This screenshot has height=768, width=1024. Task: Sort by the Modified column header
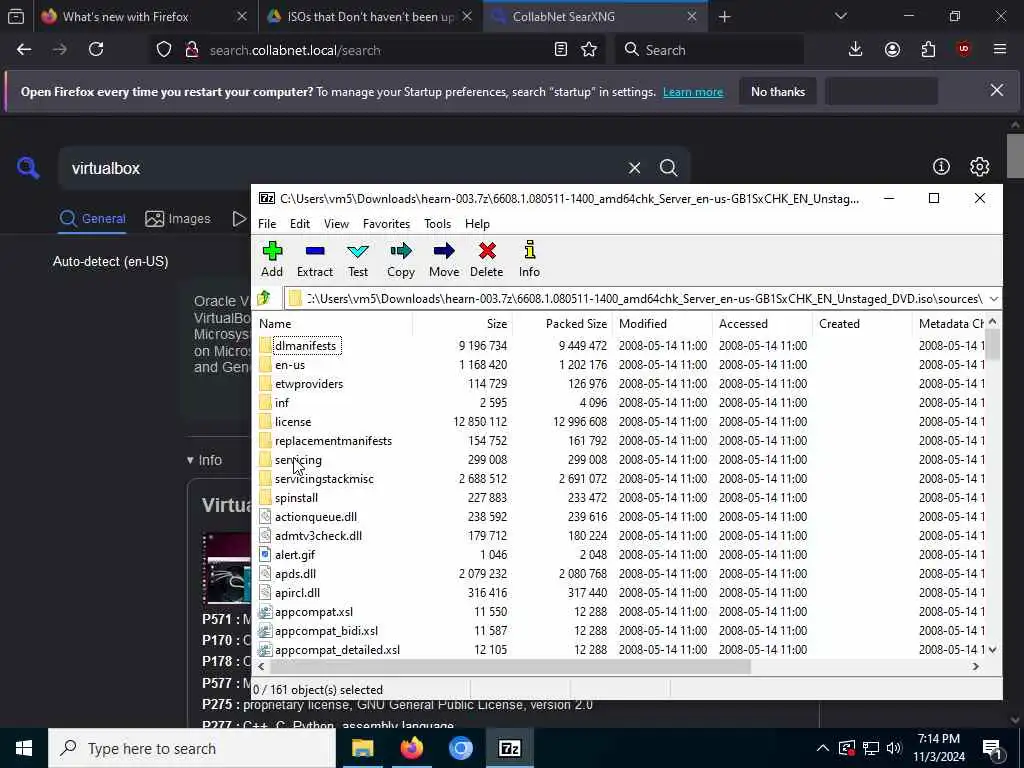tap(662, 324)
